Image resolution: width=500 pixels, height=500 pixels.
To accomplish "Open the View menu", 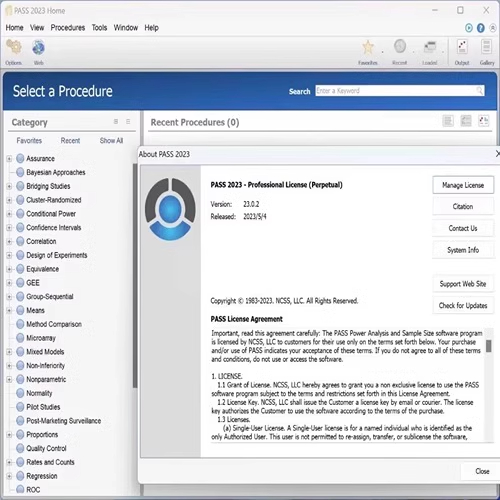I will [x=37, y=28].
